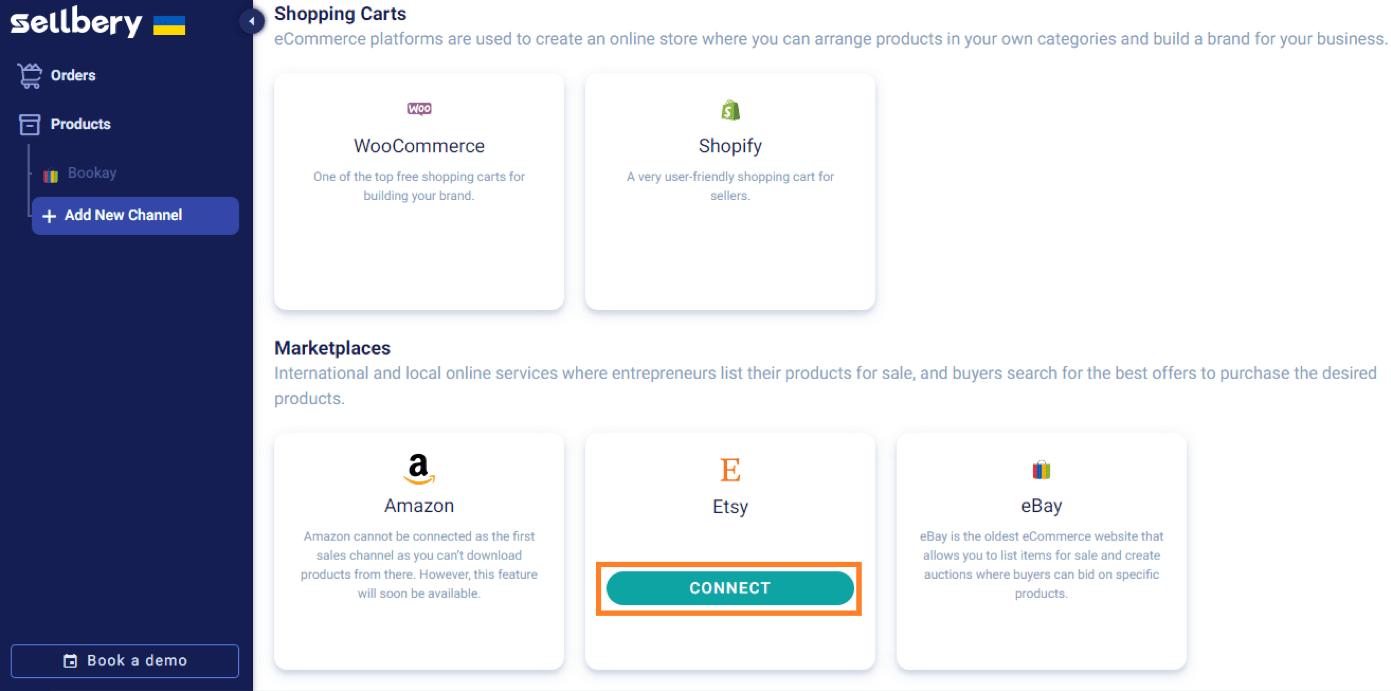This screenshot has height=691, width=1391.
Task: Connect the Etsy marketplace
Action: 730,588
